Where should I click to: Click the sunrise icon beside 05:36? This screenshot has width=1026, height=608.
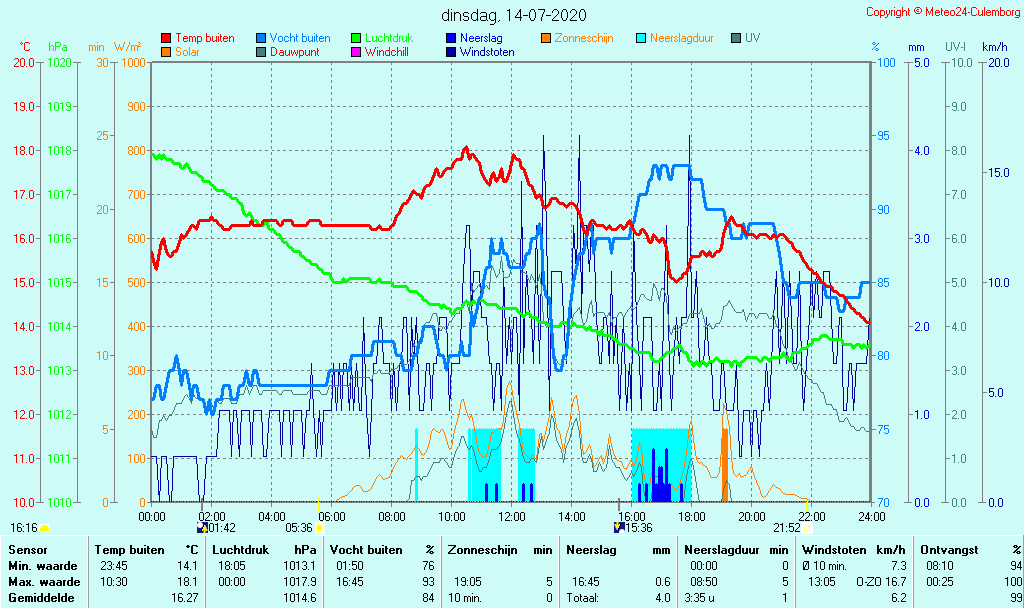(320, 527)
